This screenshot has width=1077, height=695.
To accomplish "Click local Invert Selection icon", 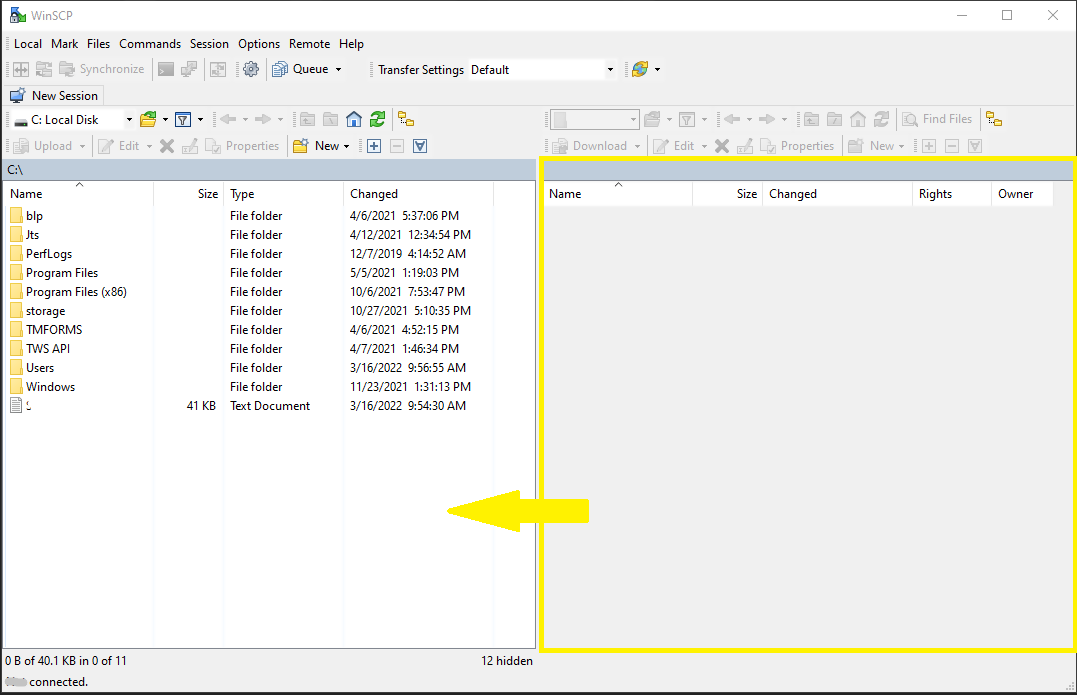I will (x=420, y=146).
